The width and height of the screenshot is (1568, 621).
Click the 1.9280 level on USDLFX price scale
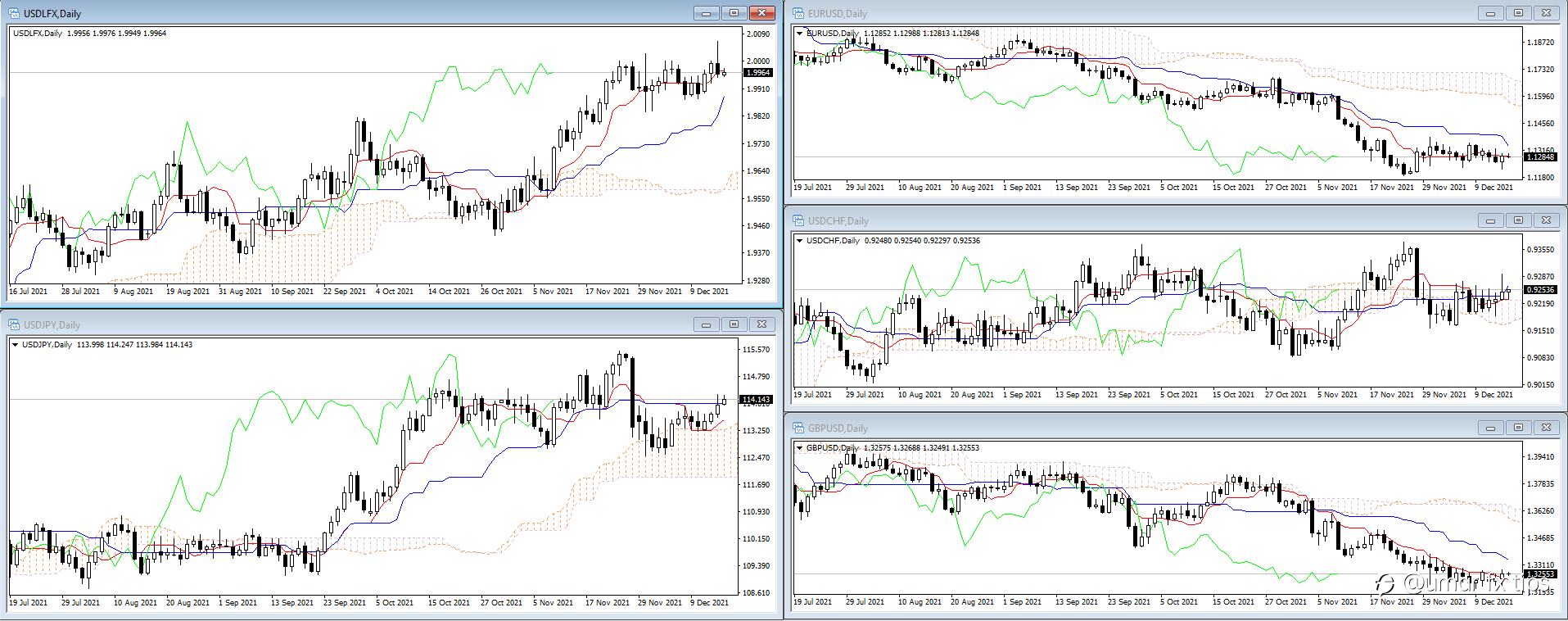758,280
